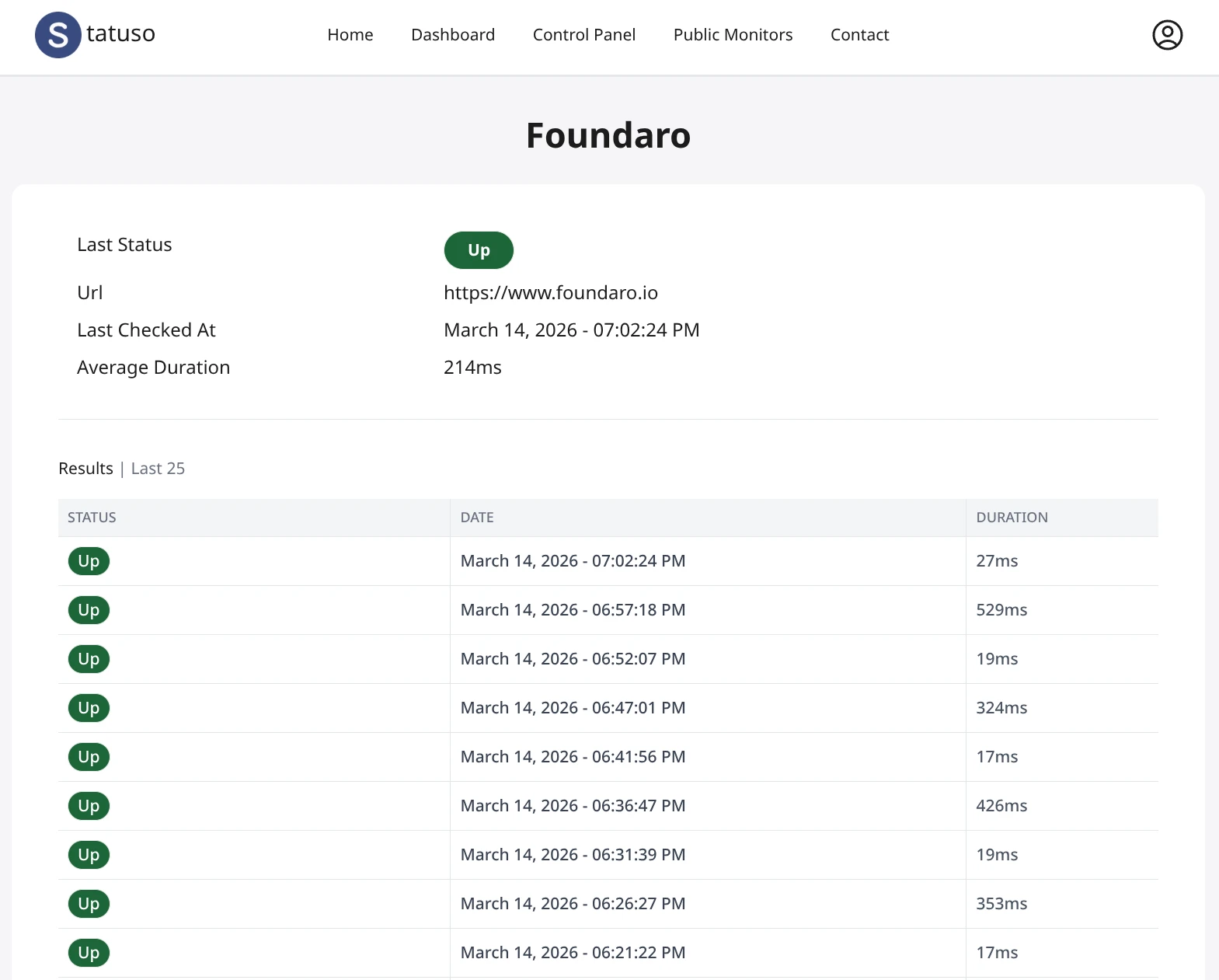The width and height of the screenshot is (1219, 980).
Task: Click the date ending 06:41:56 PM
Action: pyautogui.click(x=573, y=757)
